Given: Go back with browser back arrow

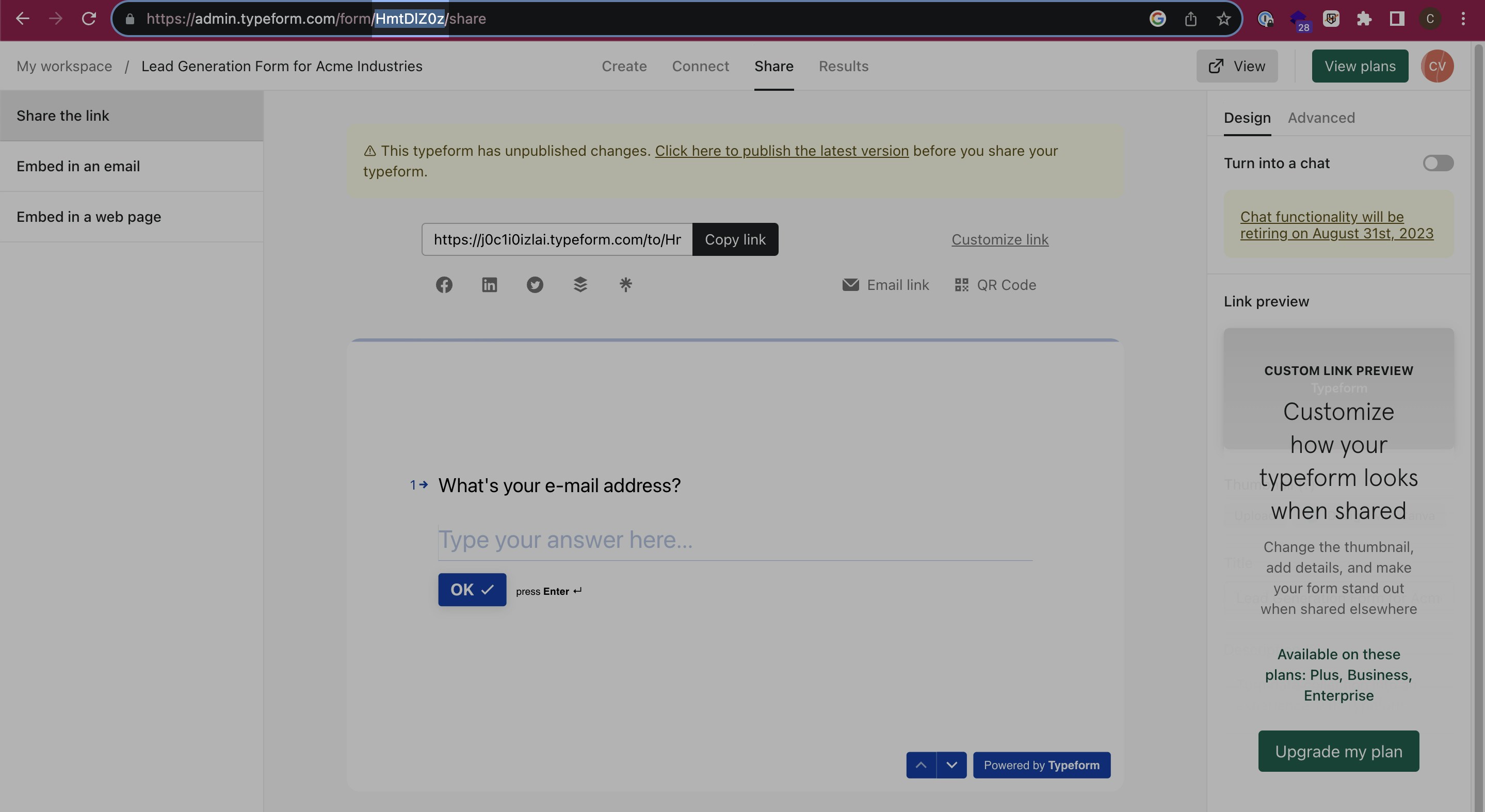Looking at the screenshot, I should point(22,19).
